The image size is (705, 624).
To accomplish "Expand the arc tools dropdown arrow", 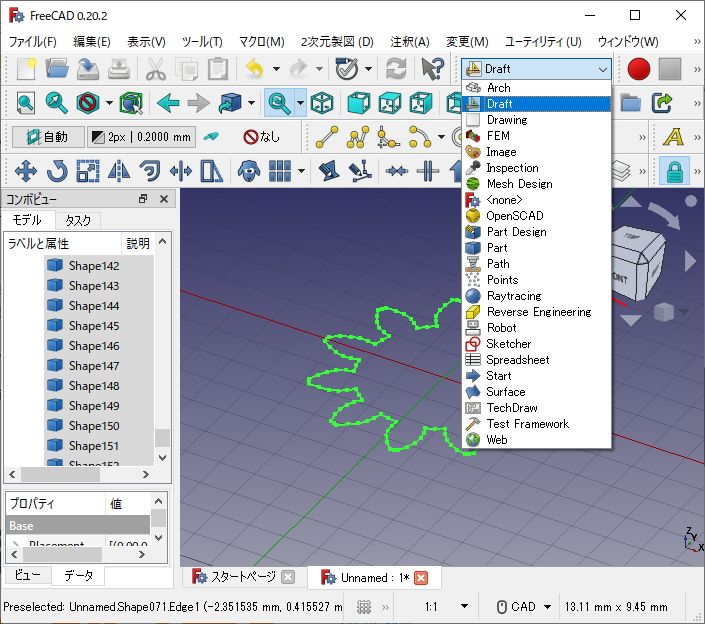I will point(441,137).
